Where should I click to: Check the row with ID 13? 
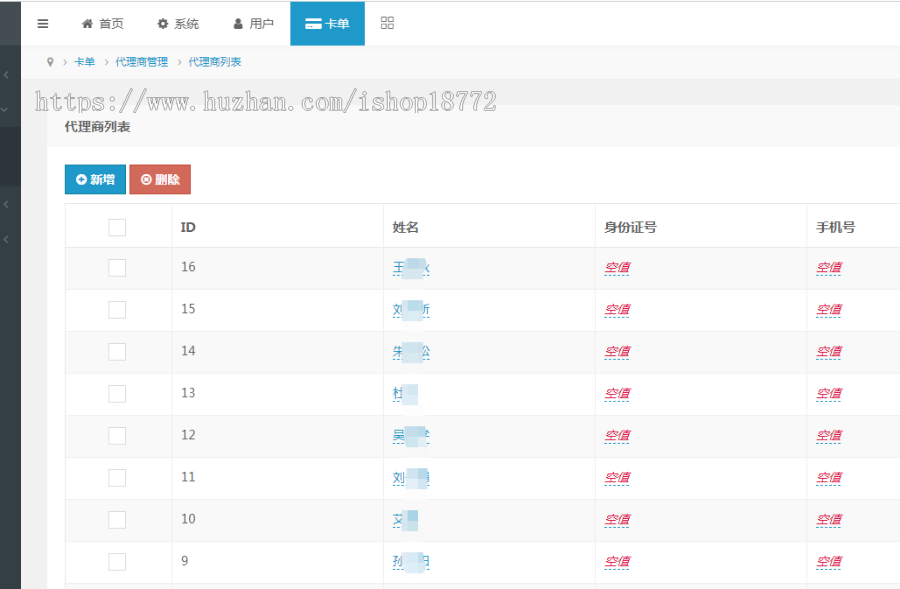(x=117, y=393)
